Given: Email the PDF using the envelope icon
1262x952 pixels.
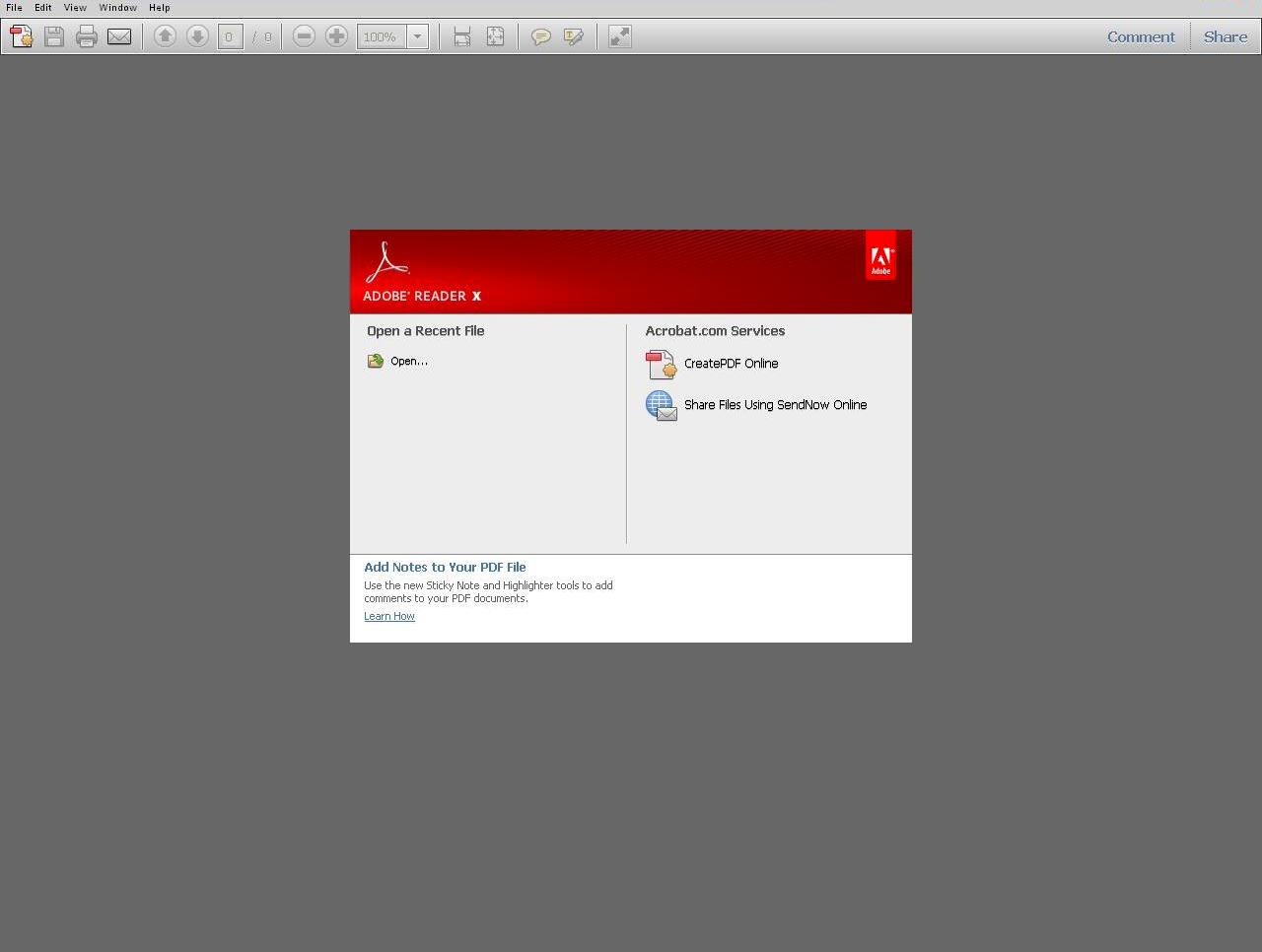Looking at the screenshot, I should click(119, 36).
